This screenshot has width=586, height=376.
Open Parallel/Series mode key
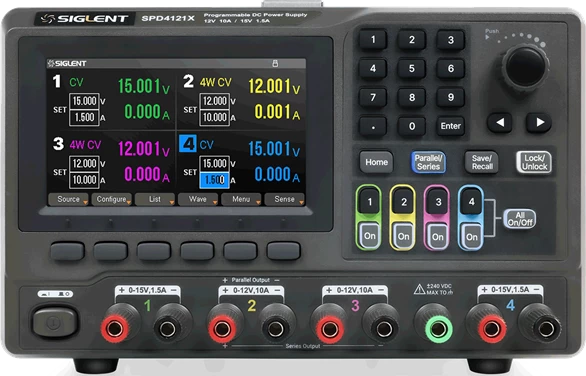coord(428,162)
